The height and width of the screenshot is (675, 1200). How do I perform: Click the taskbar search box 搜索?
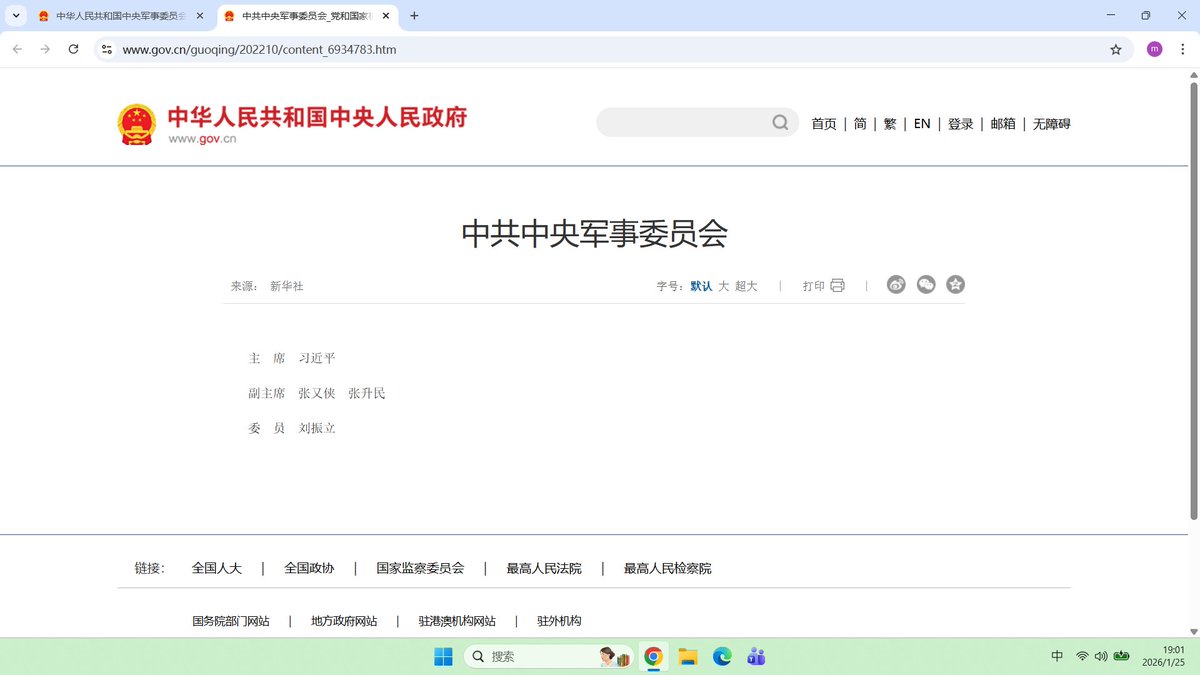pos(549,657)
